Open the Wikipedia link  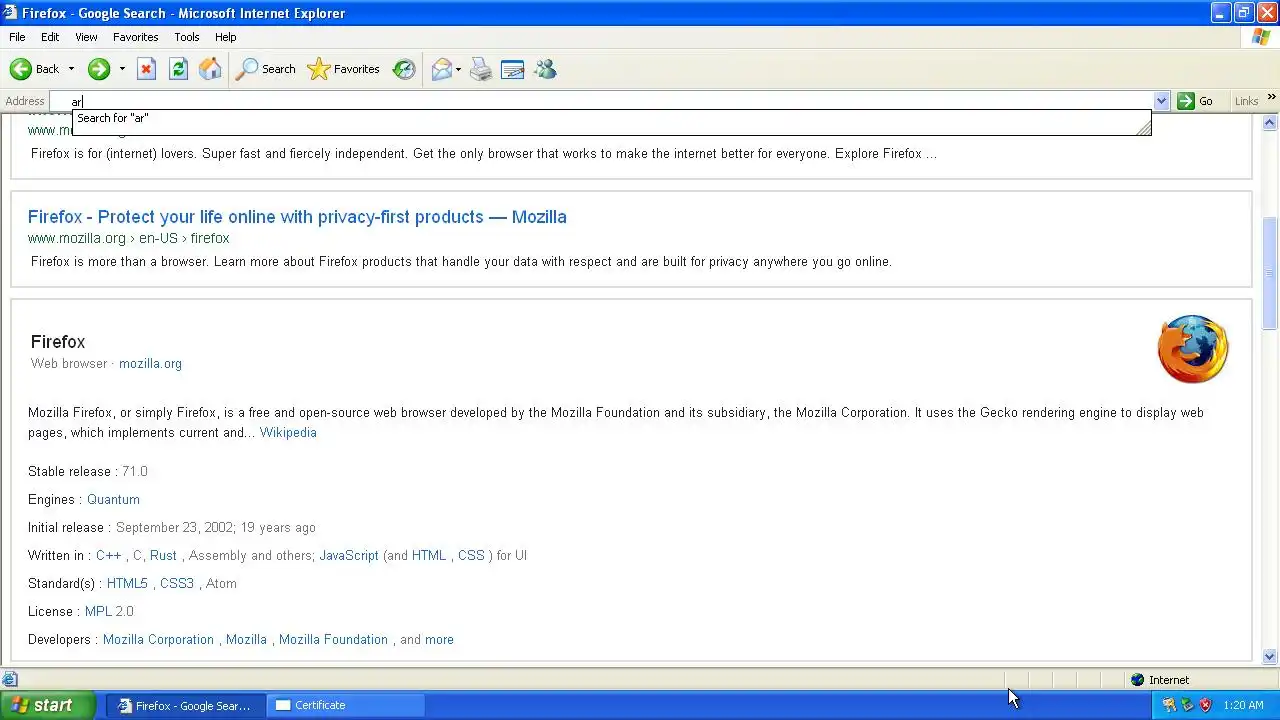pyautogui.click(x=288, y=433)
